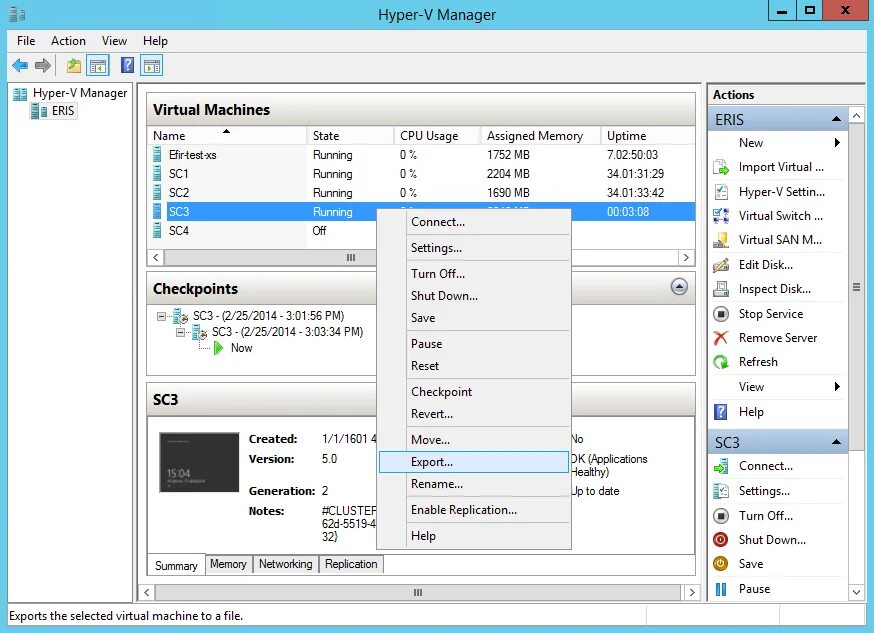Click the bottom horizontal scrollbar right arrow
The width and height of the screenshot is (874, 633).
pos(692,592)
